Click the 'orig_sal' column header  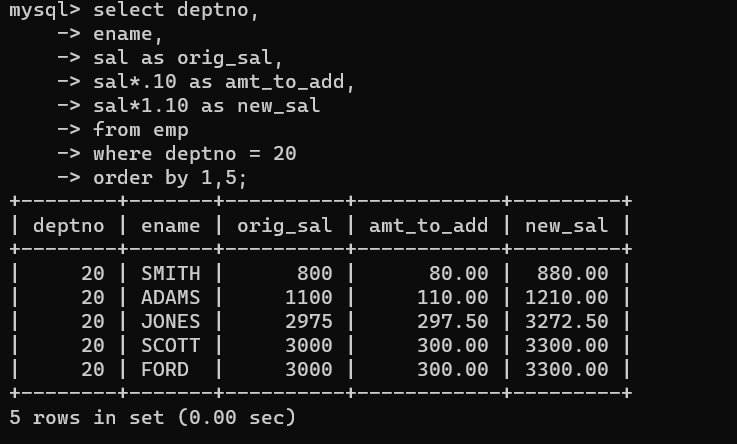coord(285,226)
